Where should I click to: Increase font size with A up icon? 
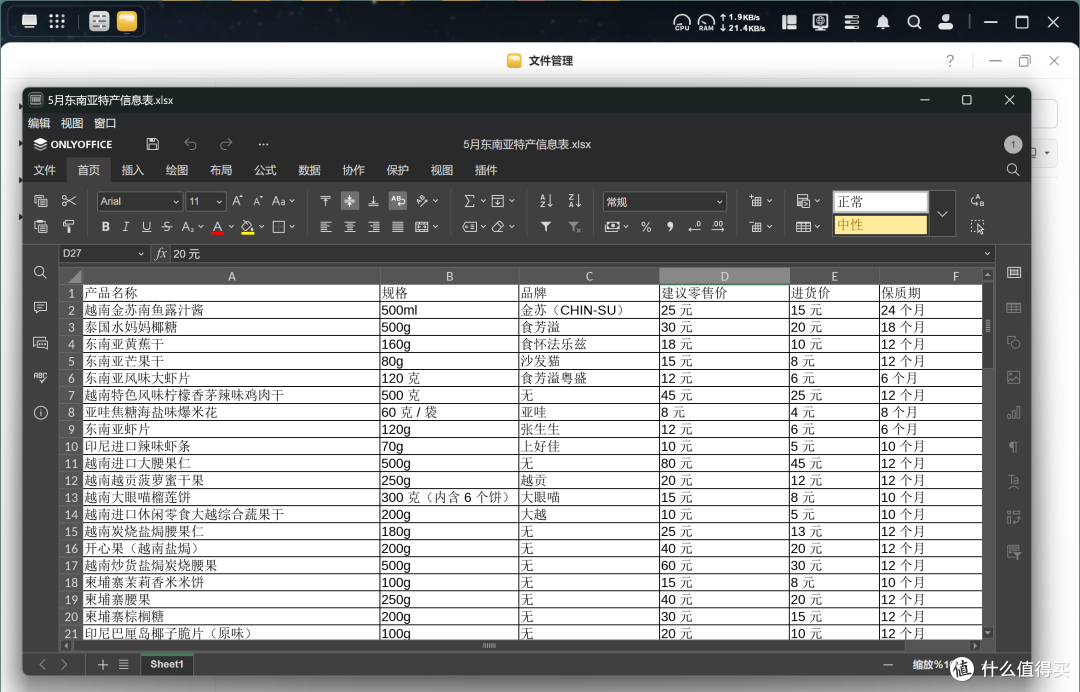pyautogui.click(x=237, y=201)
